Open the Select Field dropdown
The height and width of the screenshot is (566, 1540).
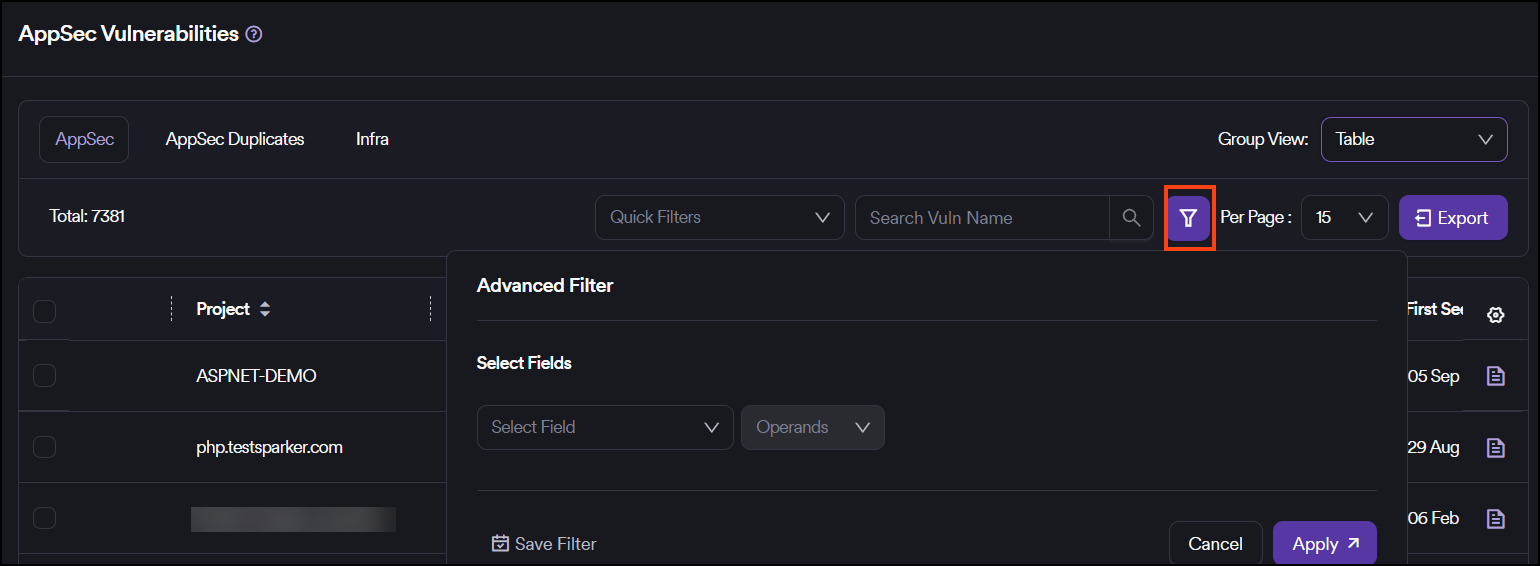(605, 427)
